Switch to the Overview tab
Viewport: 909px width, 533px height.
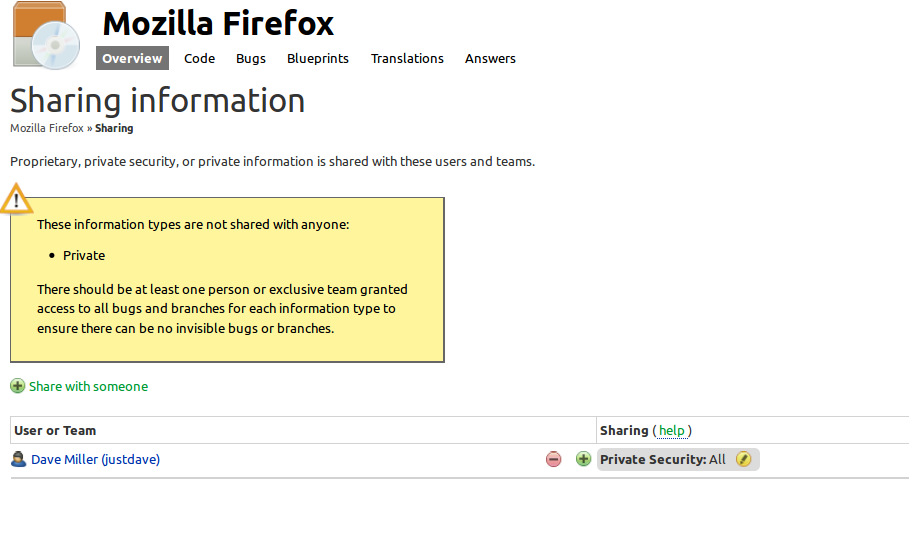pos(132,58)
